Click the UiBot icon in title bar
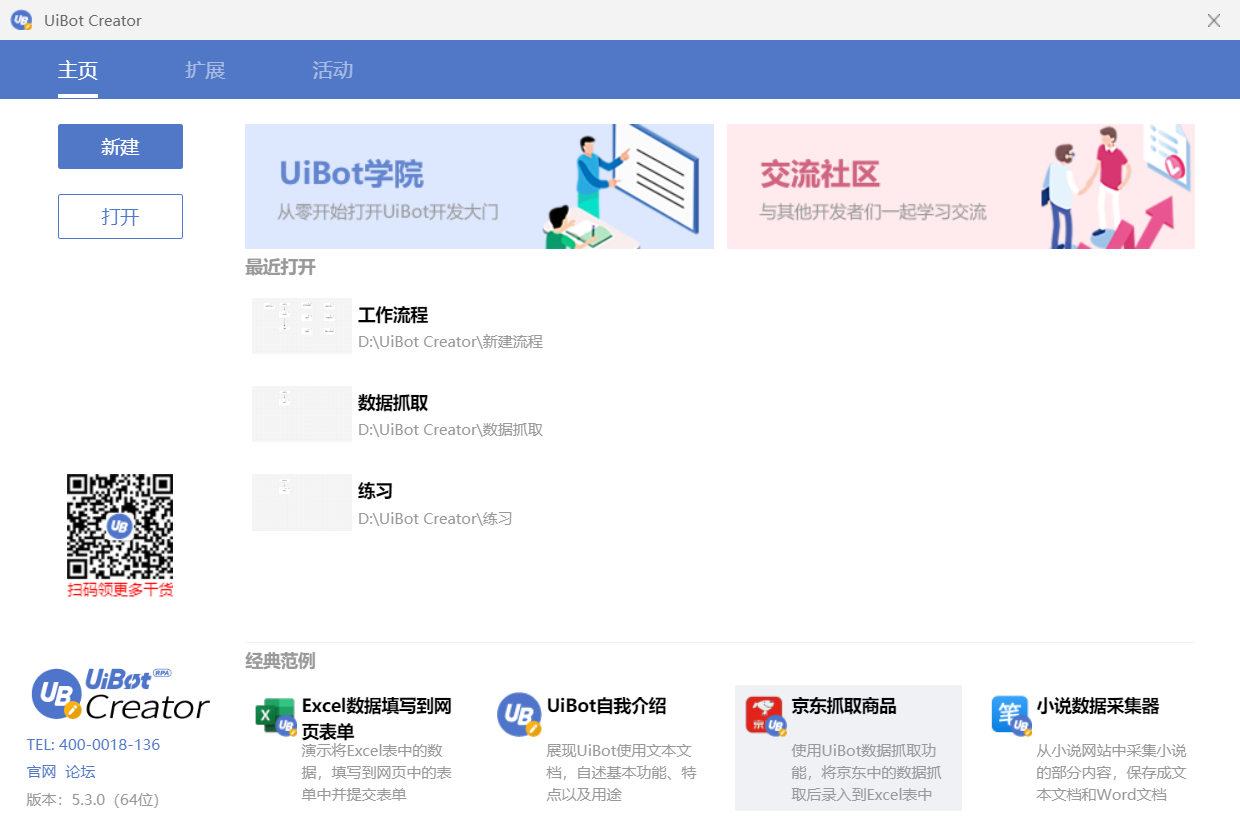The image size is (1240, 829). (x=21, y=20)
